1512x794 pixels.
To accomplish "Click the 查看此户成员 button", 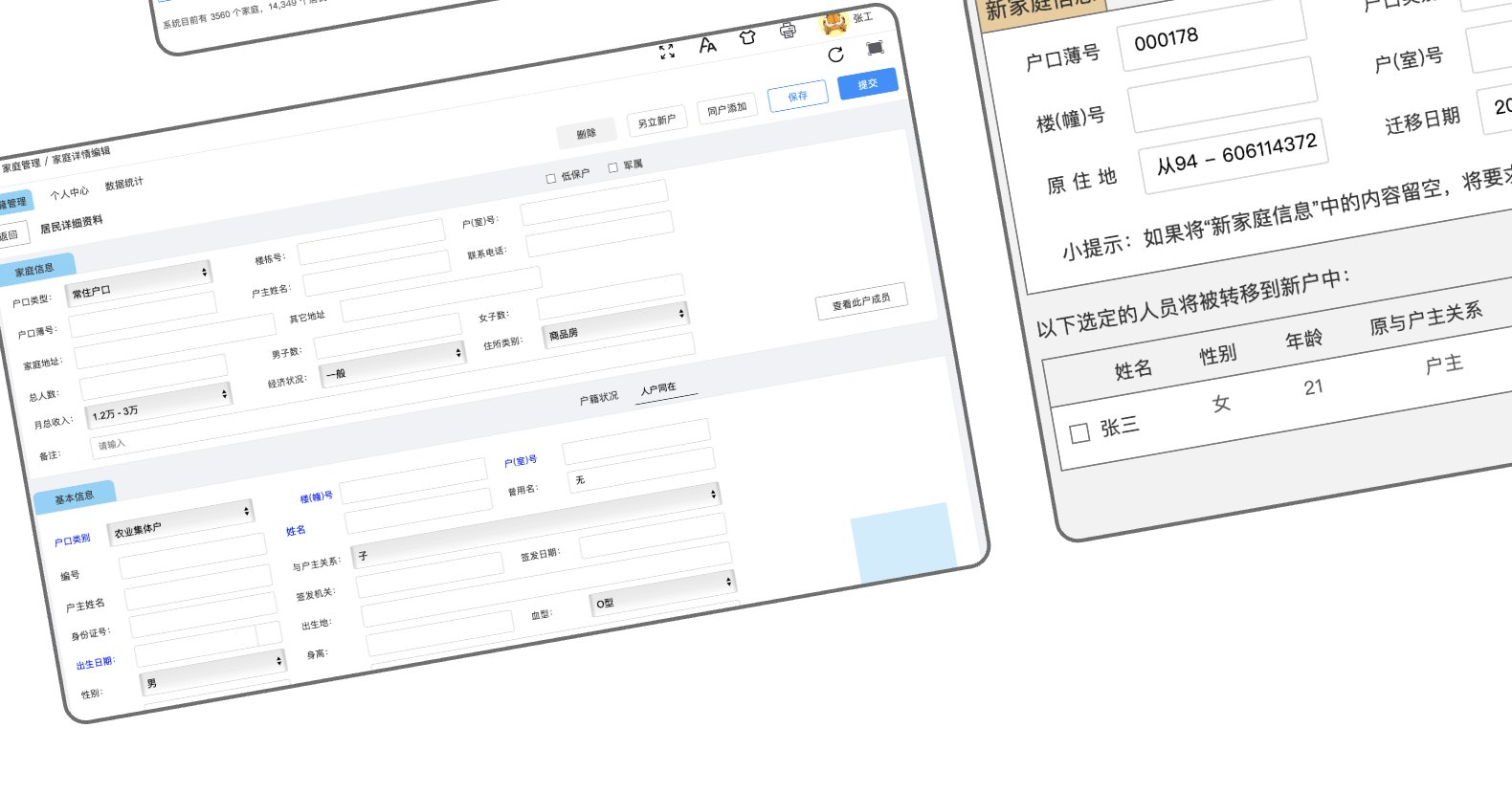I will [x=861, y=301].
